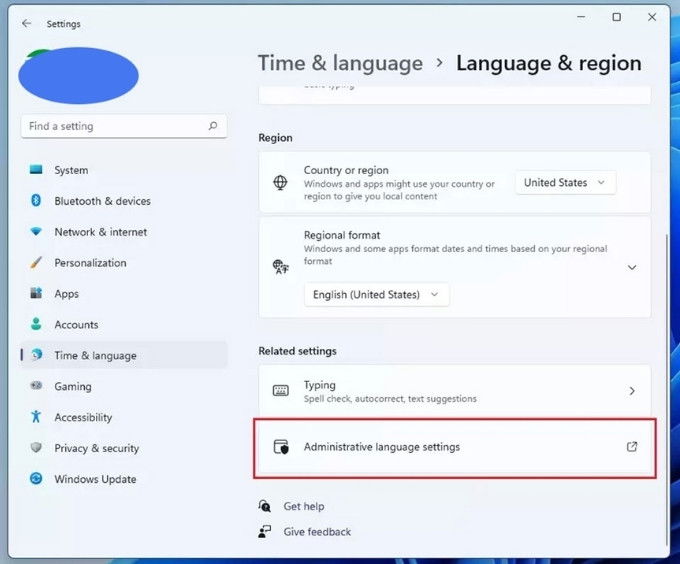This screenshot has width=680, height=564.
Task: Select Network & internet category
Action: (x=124, y=232)
